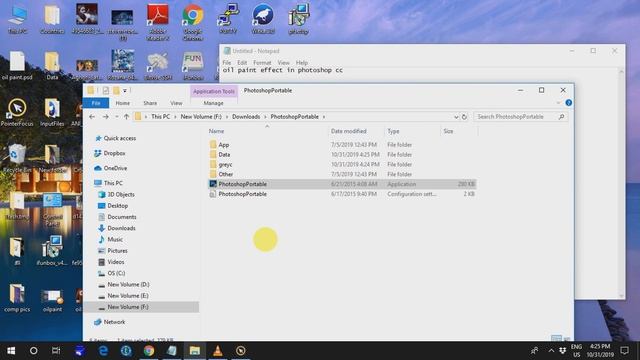Open the Quick Access Toolbar customize dropdown

tap(124, 91)
